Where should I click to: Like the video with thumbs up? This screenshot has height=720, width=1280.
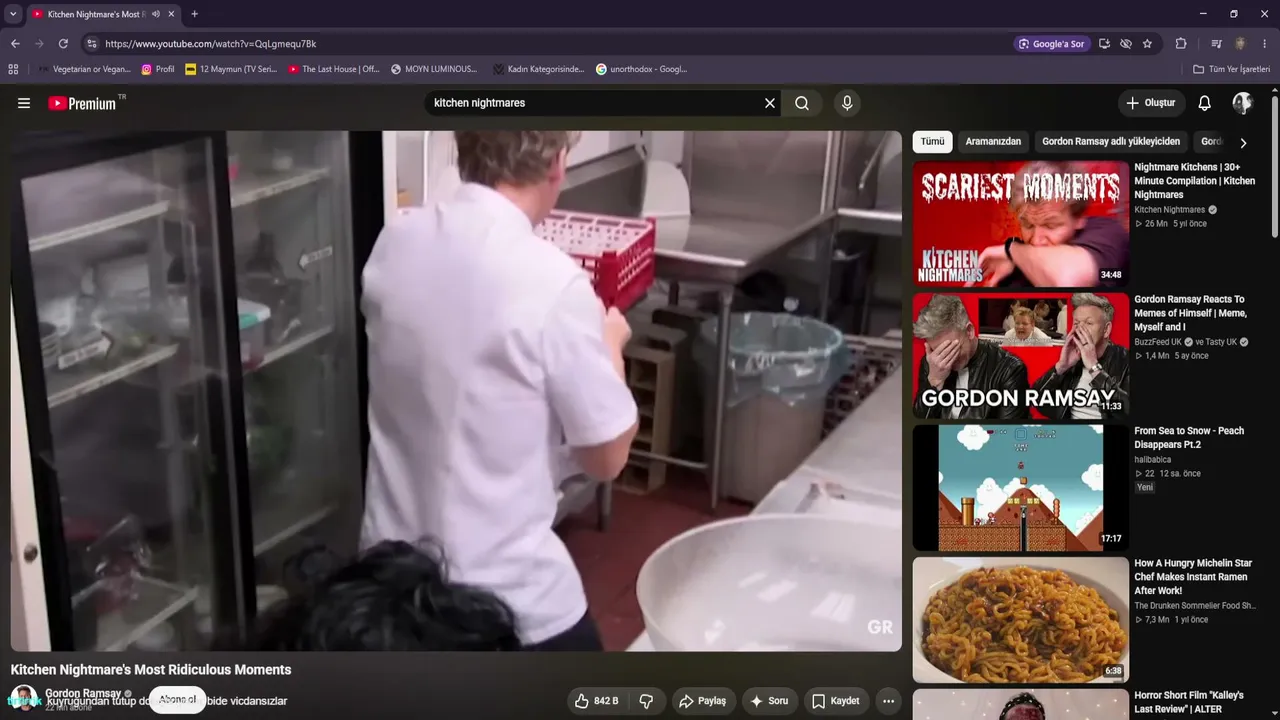coord(596,701)
